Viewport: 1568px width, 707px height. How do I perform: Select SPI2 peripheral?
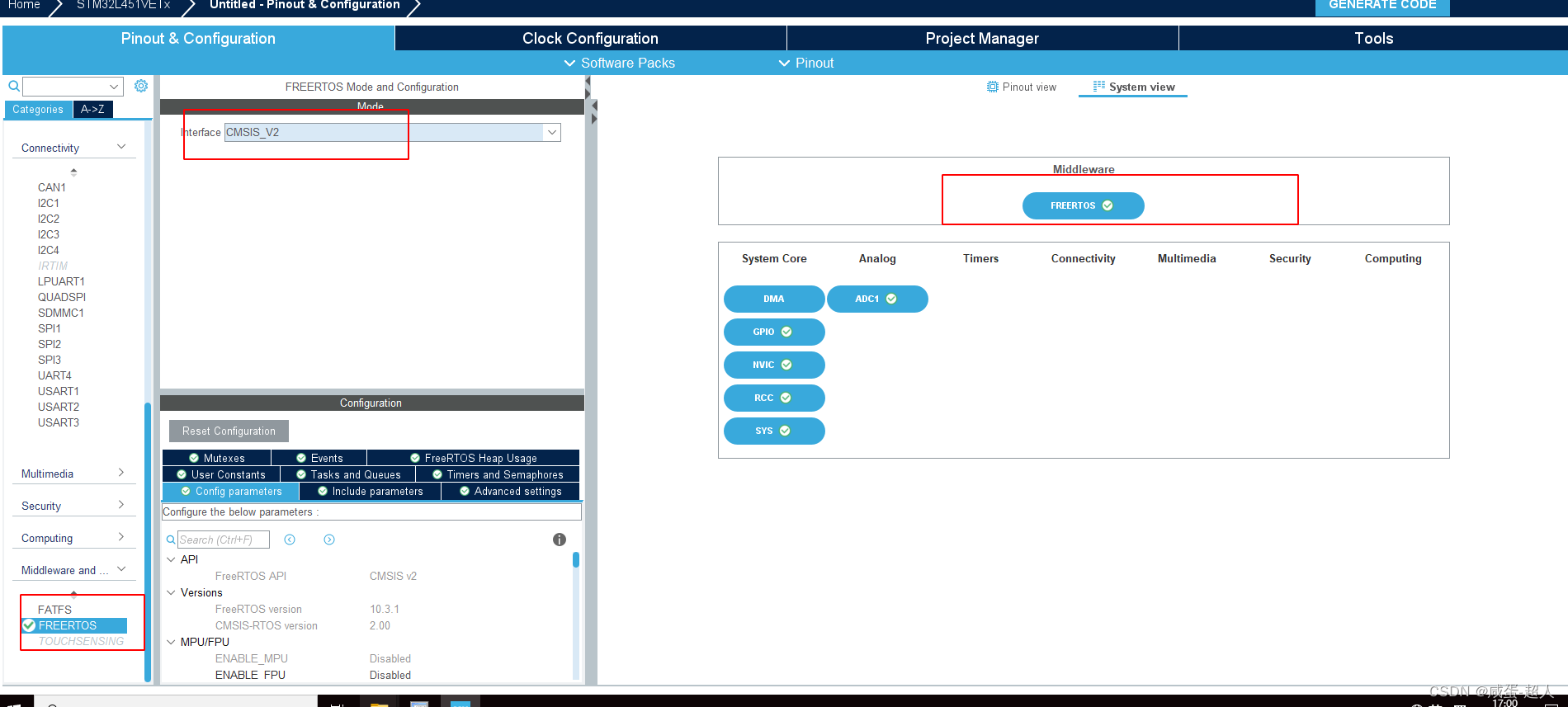pyautogui.click(x=50, y=344)
